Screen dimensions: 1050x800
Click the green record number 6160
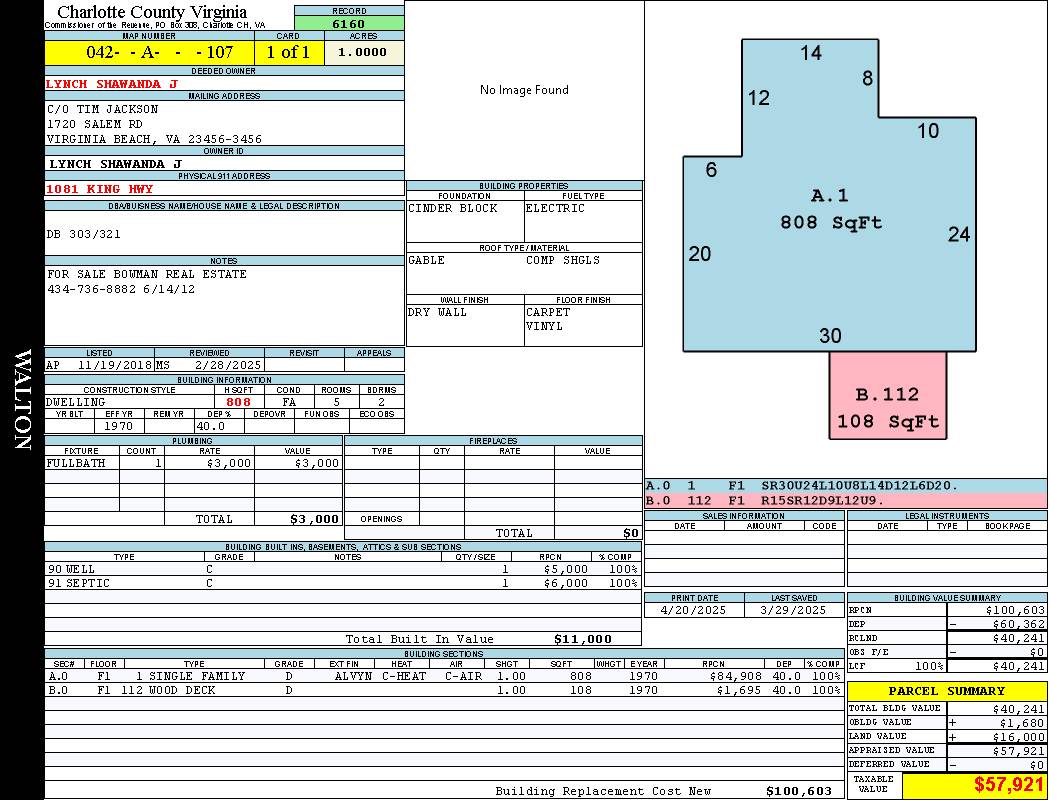point(349,23)
